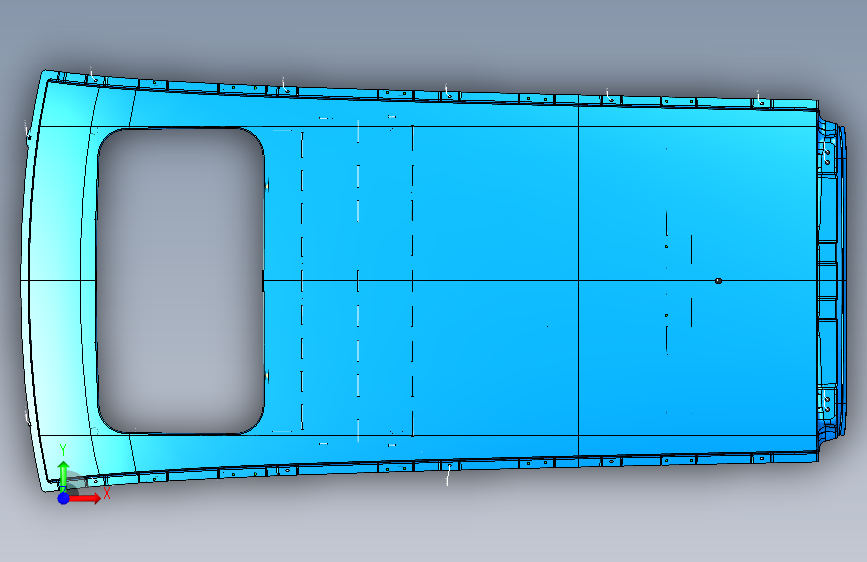
Task: Click the green Y label above the triad
Action: [63, 450]
